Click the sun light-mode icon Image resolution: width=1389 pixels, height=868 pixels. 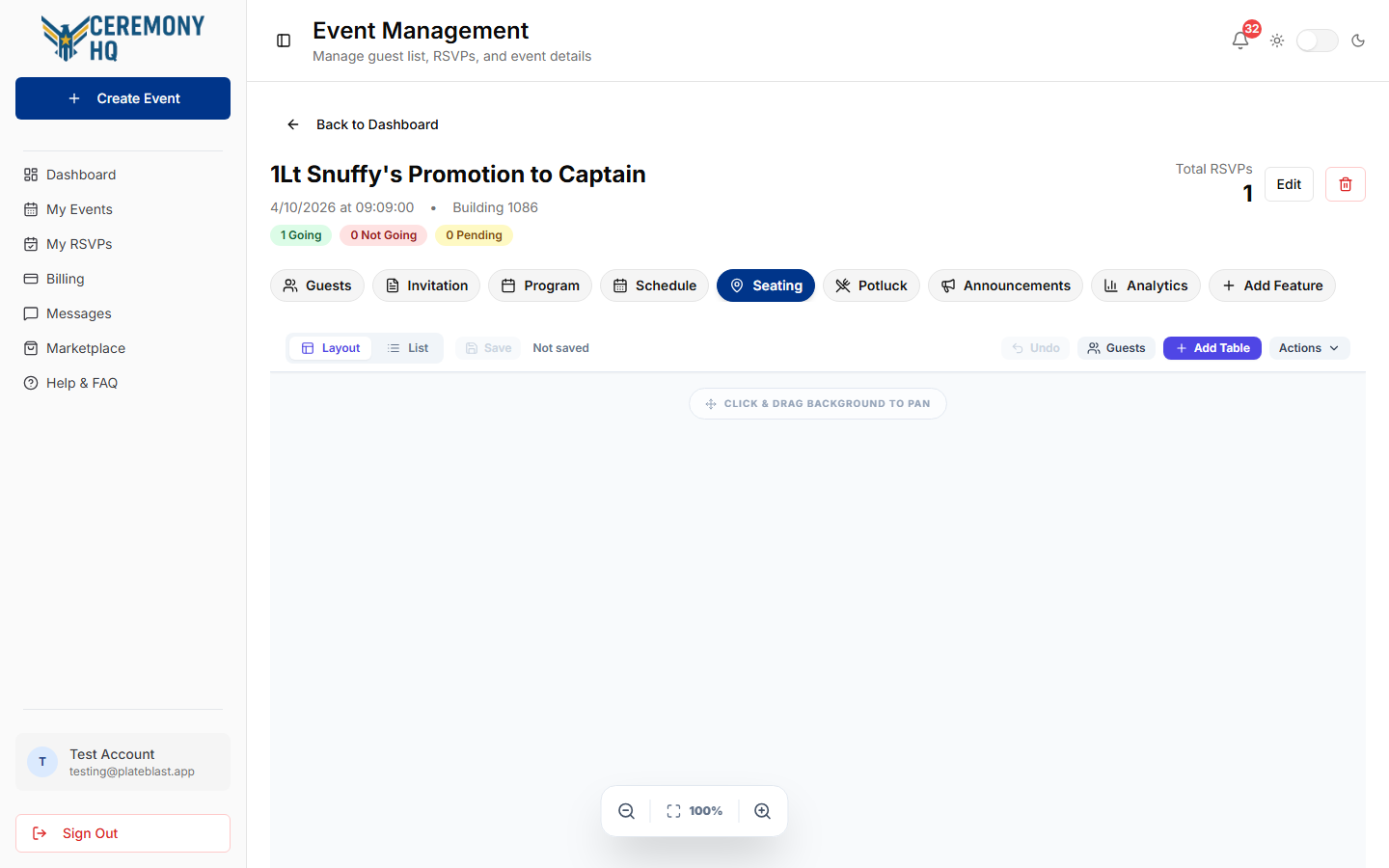tap(1277, 41)
